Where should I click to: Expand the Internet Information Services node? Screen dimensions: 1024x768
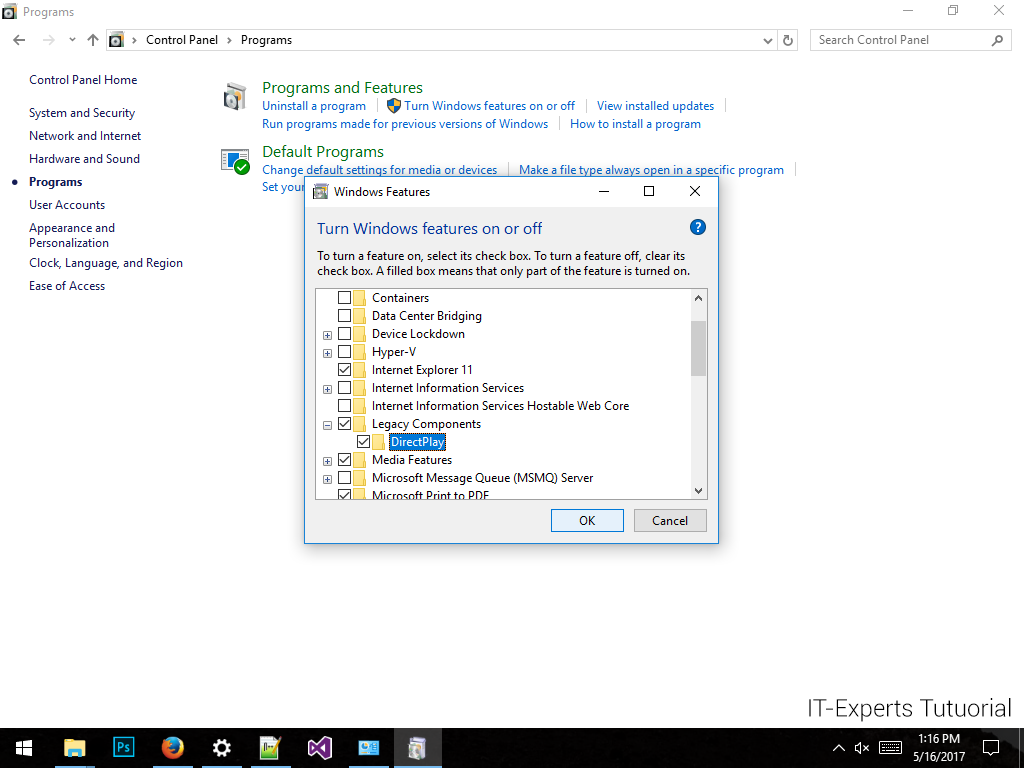click(327, 389)
